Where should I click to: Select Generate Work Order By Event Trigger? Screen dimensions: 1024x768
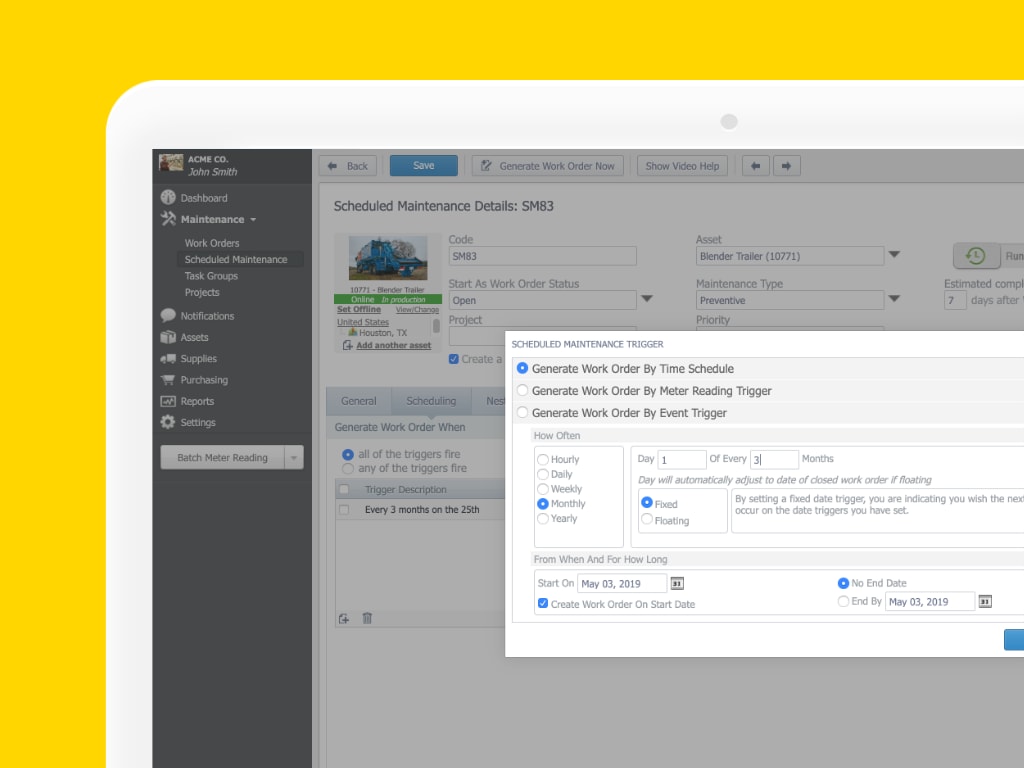(x=522, y=413)
